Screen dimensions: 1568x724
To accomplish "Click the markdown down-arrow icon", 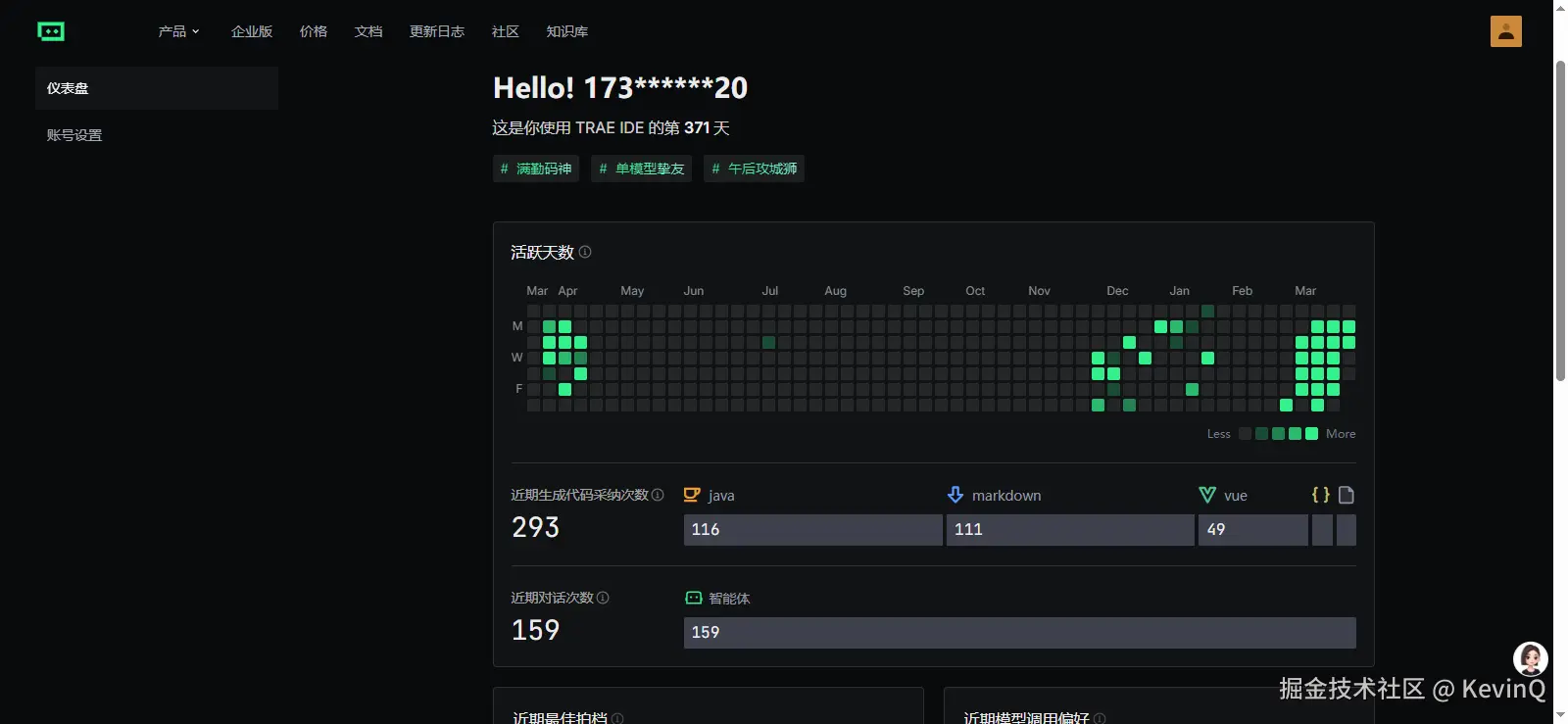I will click(955, 495).
